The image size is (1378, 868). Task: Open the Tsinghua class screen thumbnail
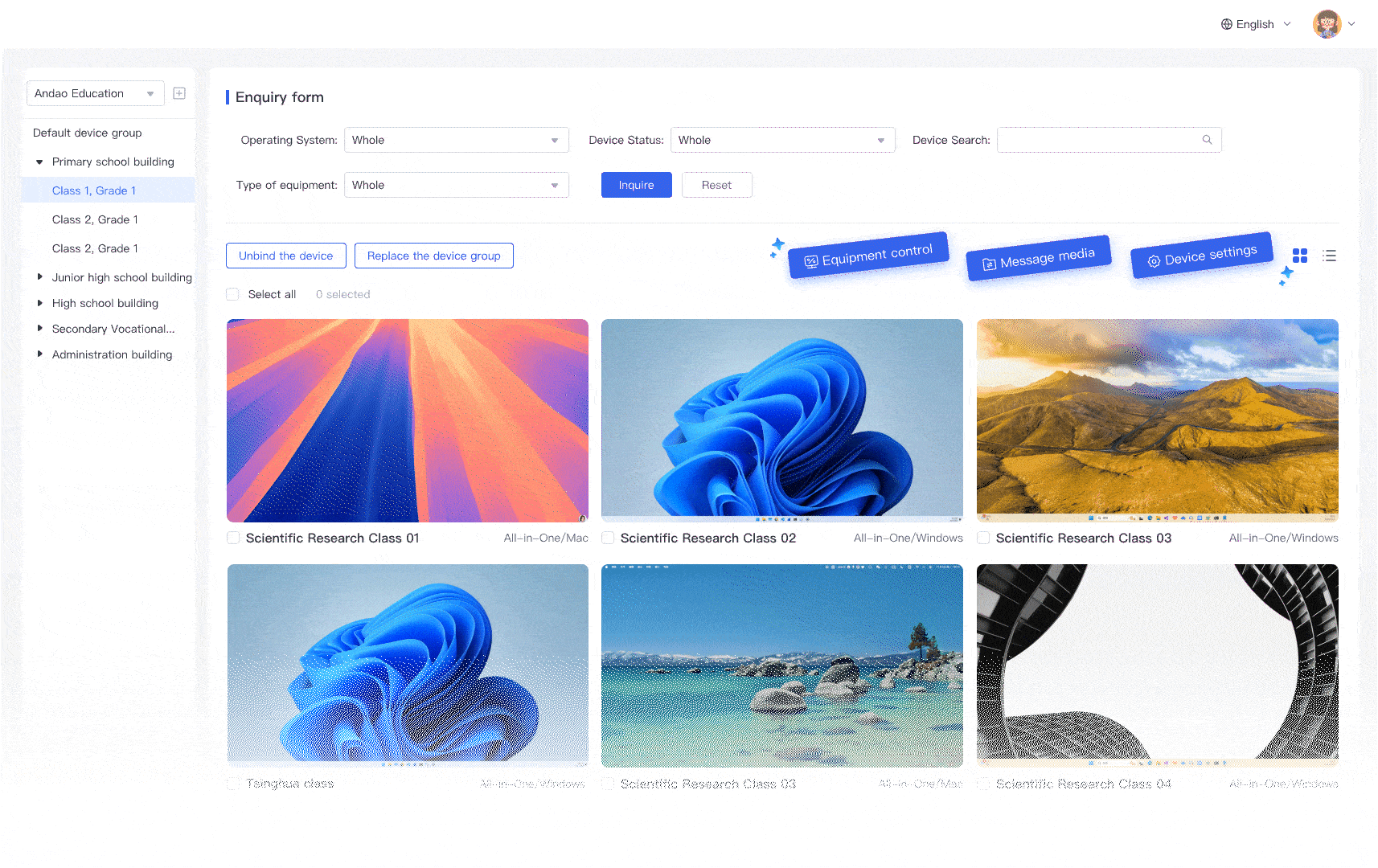point(408,665)
